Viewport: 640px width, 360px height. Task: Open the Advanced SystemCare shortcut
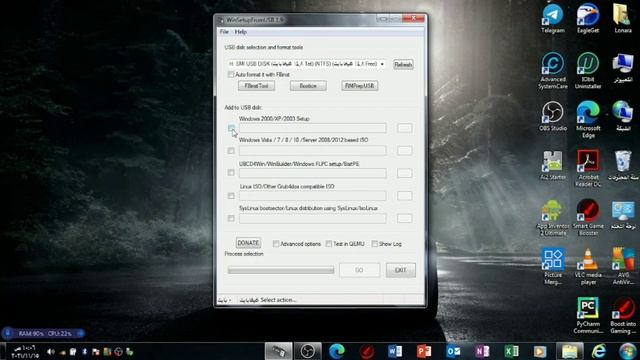[x=553, y=70]
